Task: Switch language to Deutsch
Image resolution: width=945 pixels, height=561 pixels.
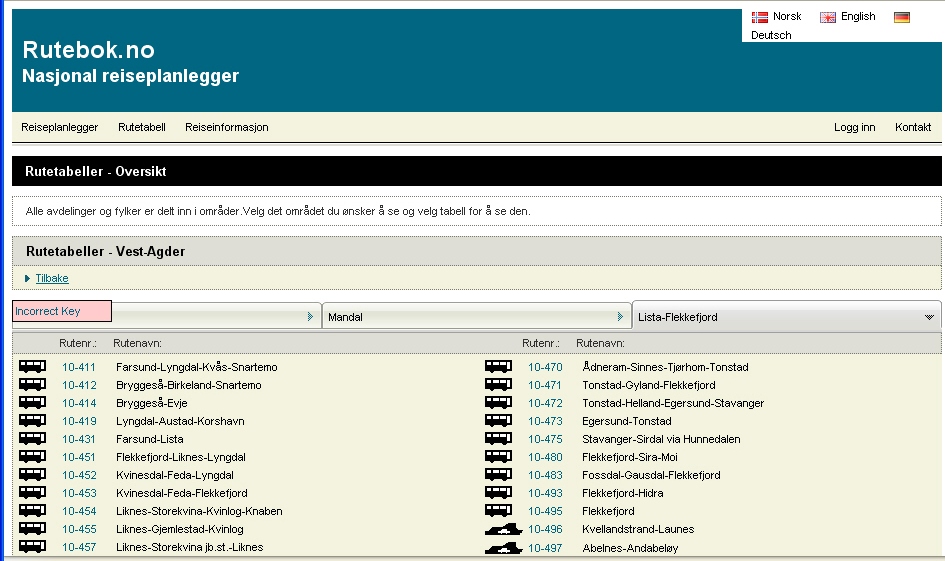Action: click(x=771, y=35)
